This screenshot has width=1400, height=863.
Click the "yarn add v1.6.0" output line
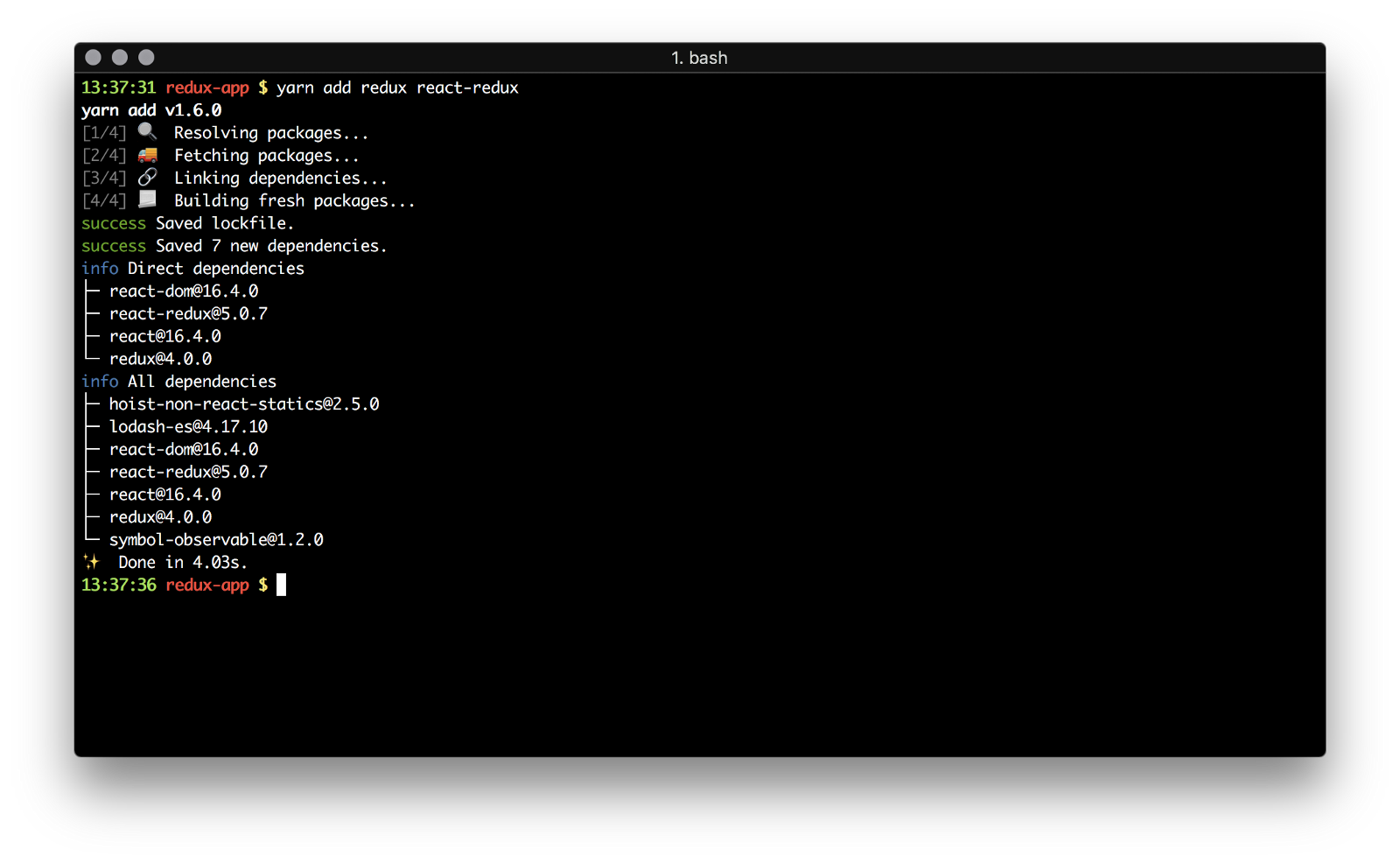(x=151, y=110)
